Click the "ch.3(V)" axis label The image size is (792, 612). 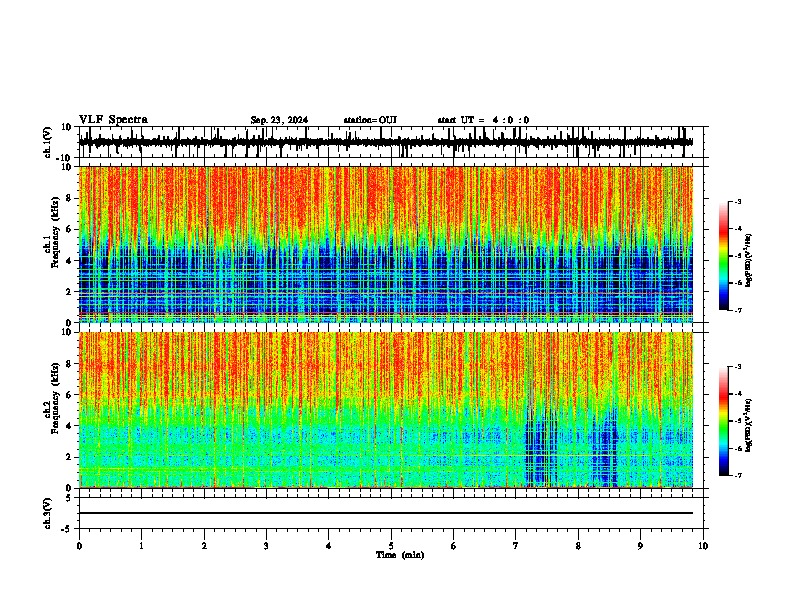[48, 514]
